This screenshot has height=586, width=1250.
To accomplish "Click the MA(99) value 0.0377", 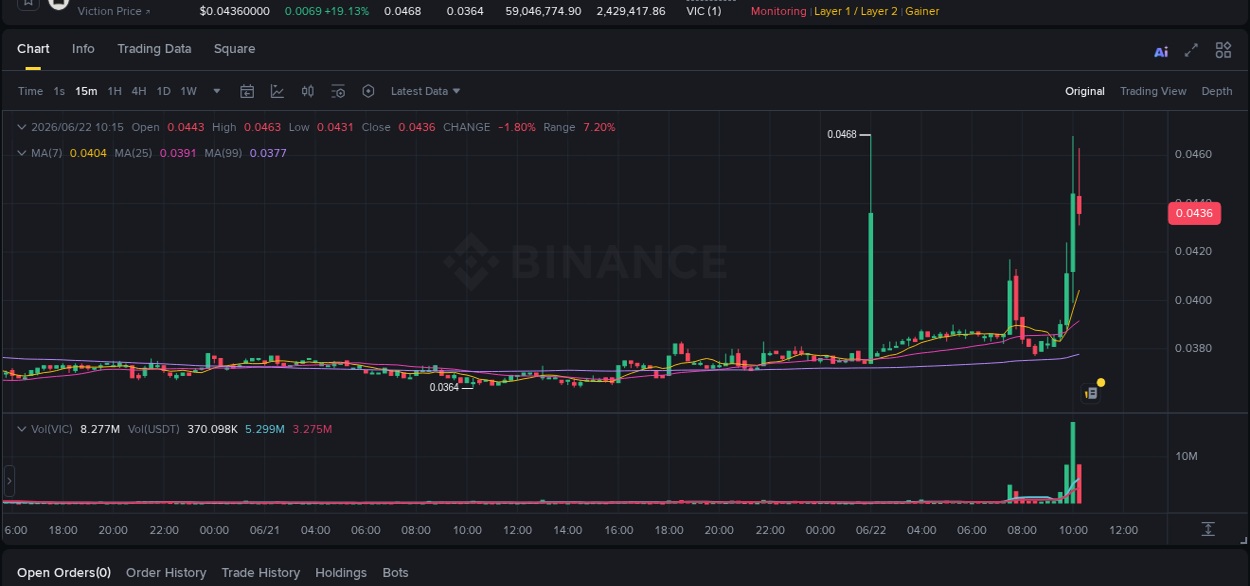I will coord(268,153).
